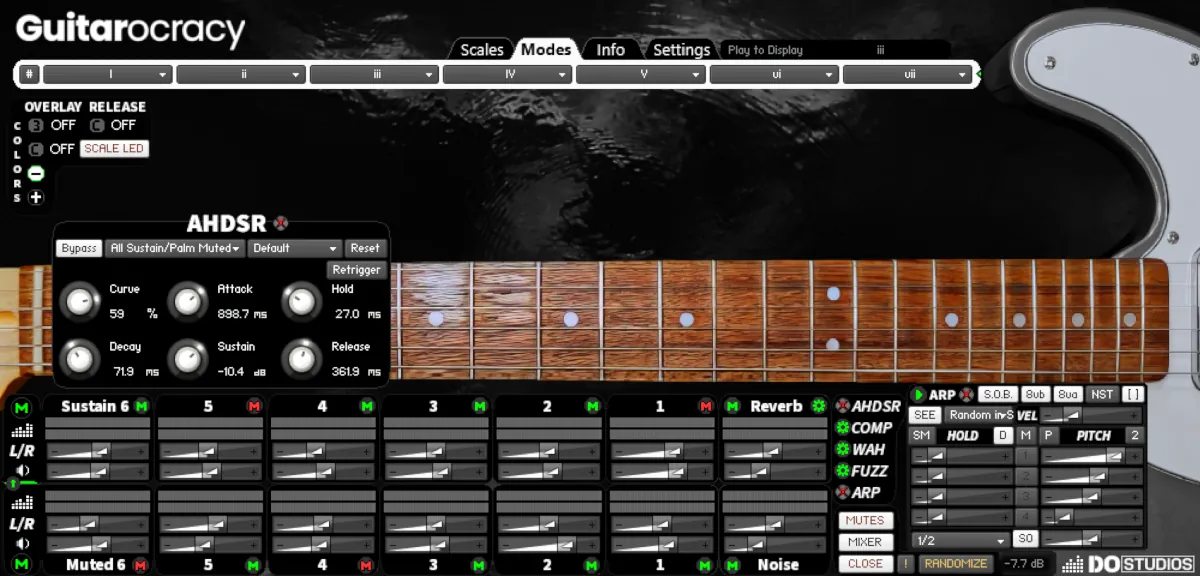
Task: Open the MIXER panel
Action: pyautogui.click(x=865, y=542)
